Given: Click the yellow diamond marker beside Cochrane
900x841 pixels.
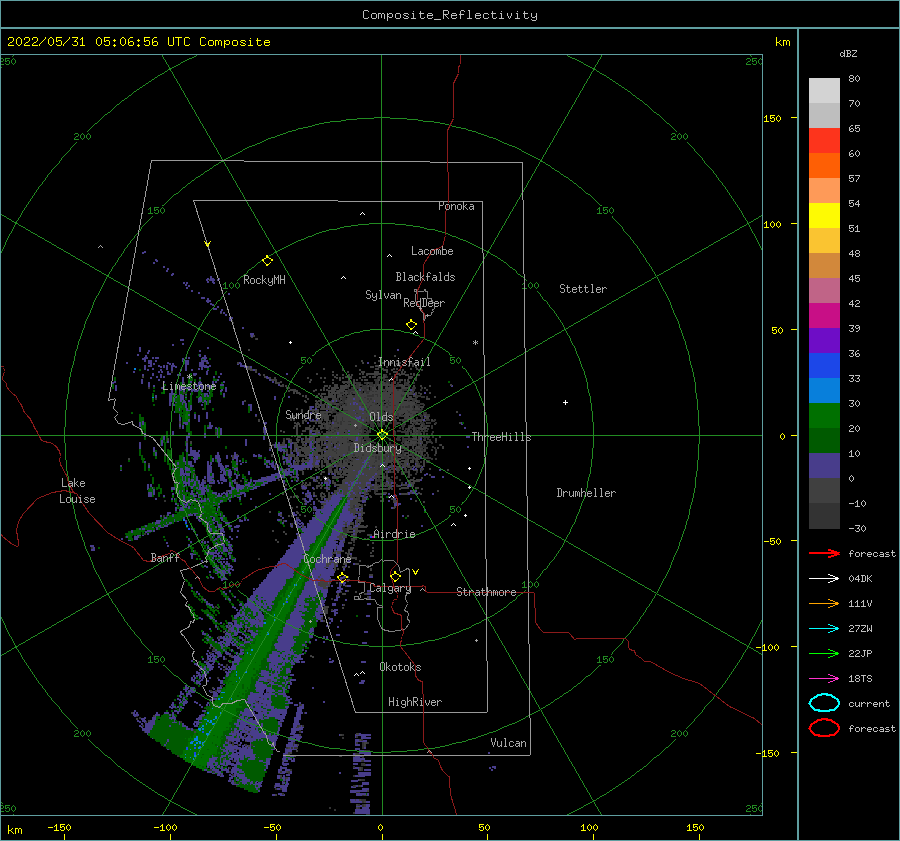Looking at the screenshot, I should pos(343,578).
